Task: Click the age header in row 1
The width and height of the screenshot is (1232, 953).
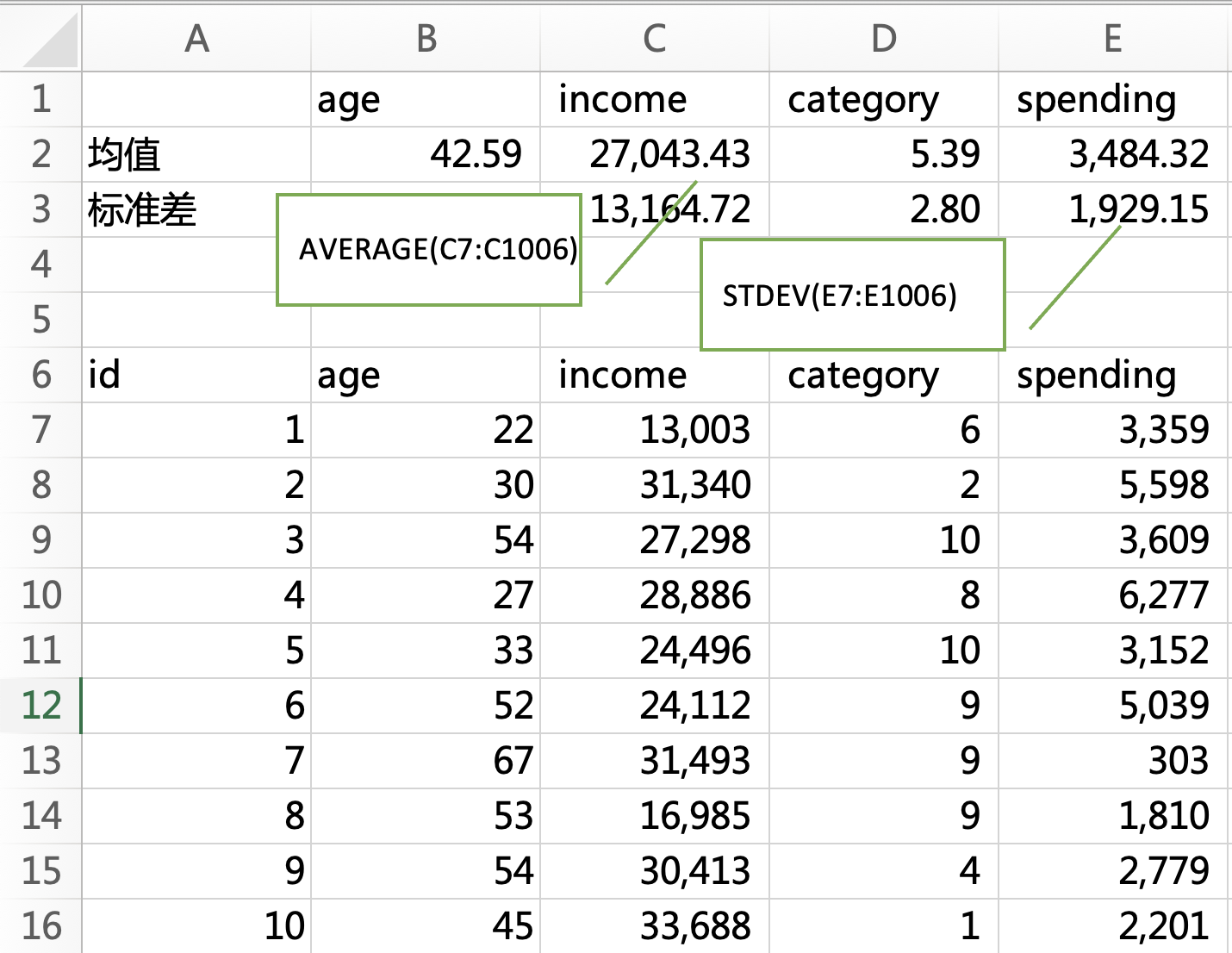Action: [426, 99]
